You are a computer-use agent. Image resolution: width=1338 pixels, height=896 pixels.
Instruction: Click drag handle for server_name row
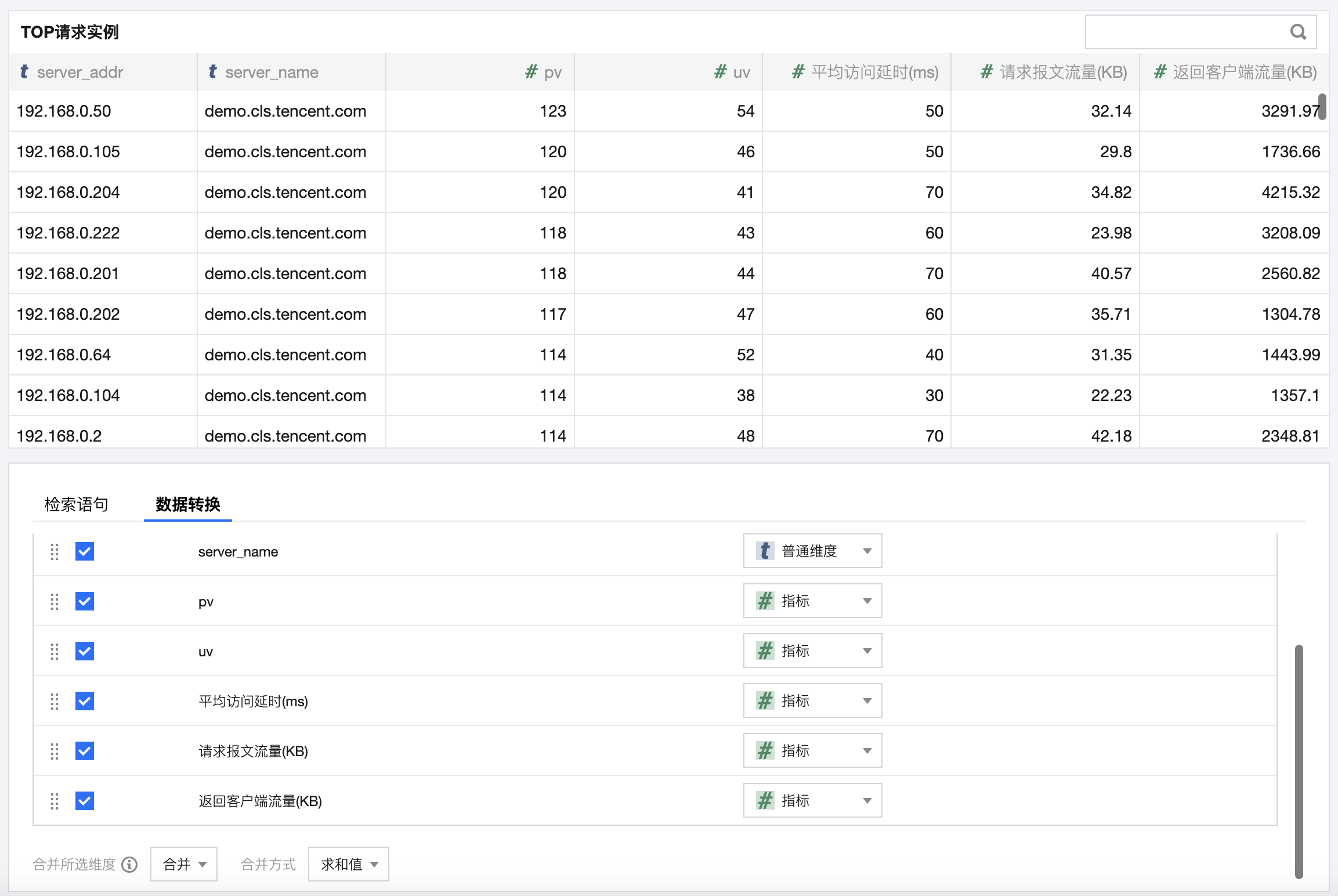(x=55, y=551)
